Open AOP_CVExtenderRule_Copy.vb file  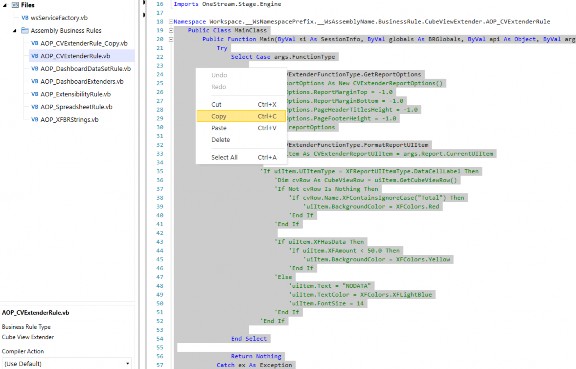coord(84,43)
